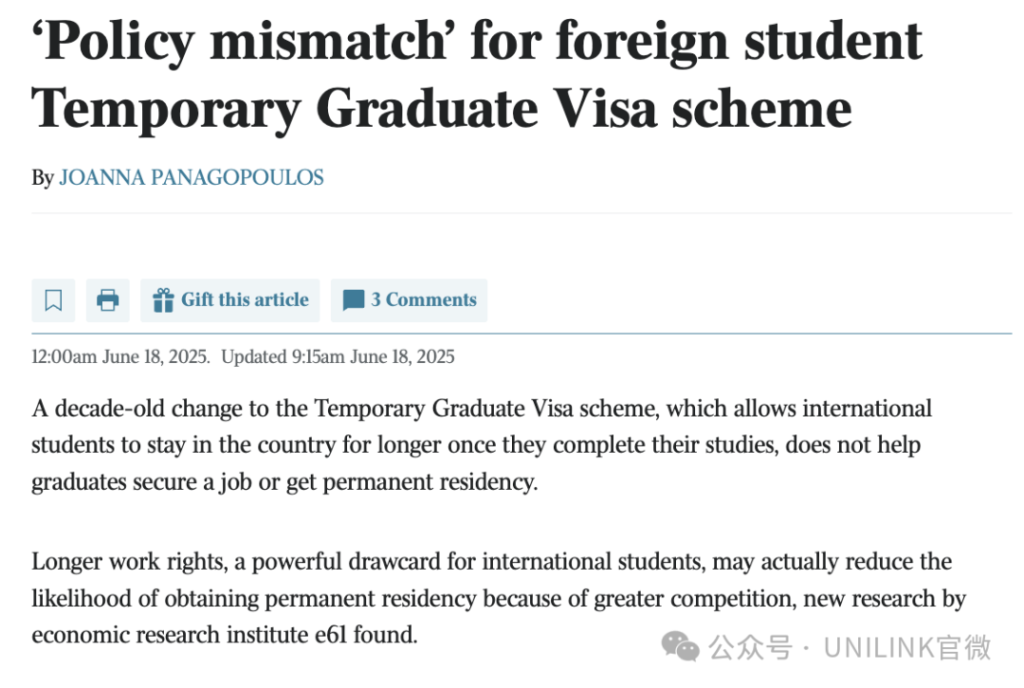Click paragraph starting 'Longer work rights'

point(499,598)
